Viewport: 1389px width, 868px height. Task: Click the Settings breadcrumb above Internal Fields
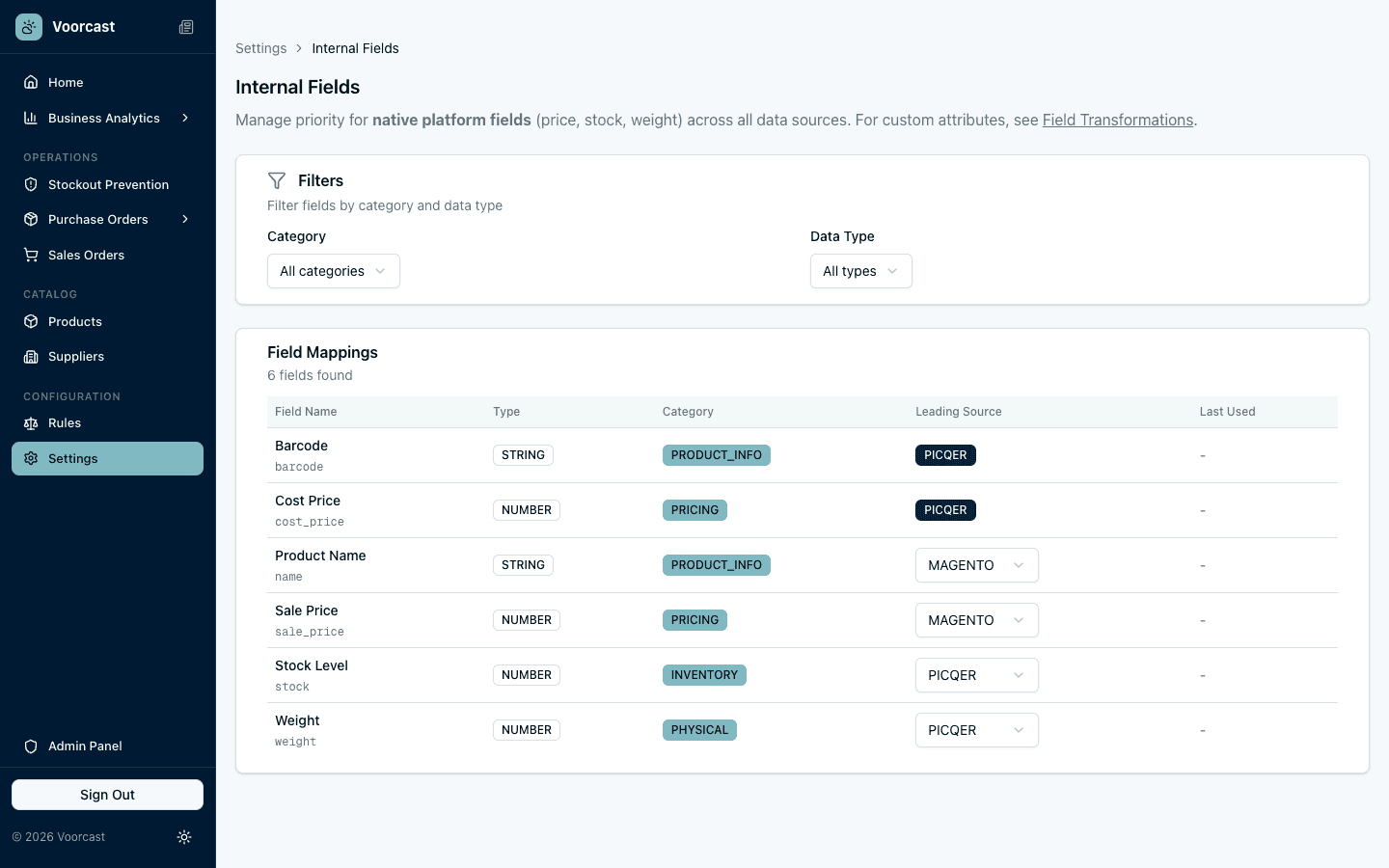click(260, 48)
